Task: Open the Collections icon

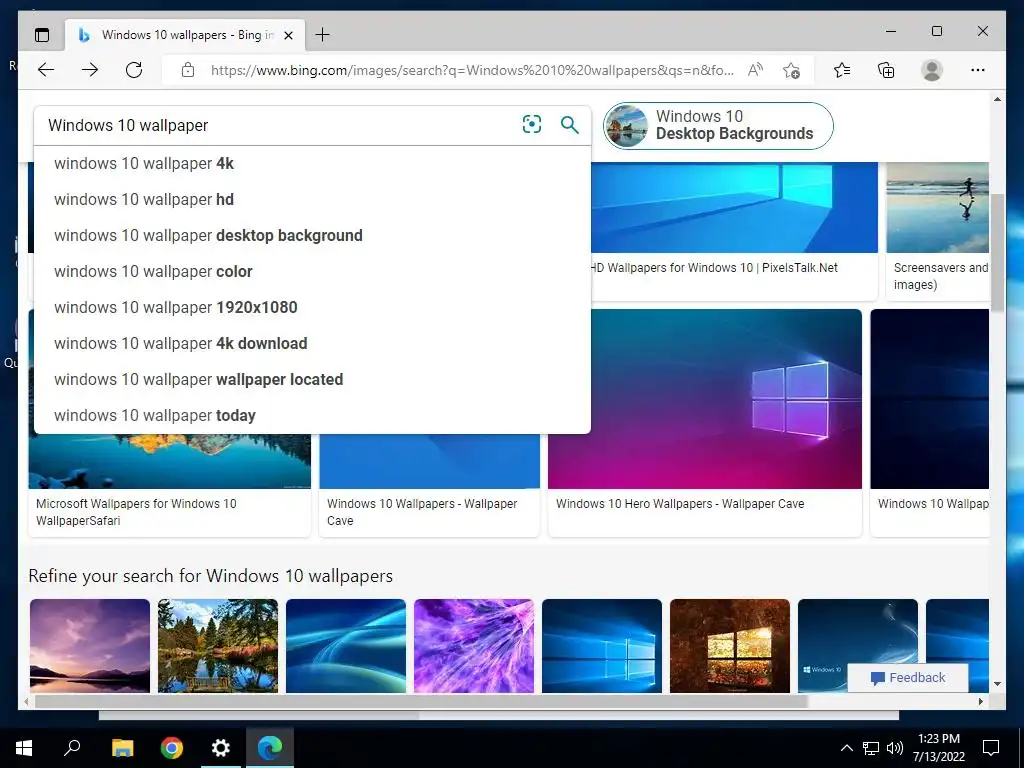Action: click(886, 70)
